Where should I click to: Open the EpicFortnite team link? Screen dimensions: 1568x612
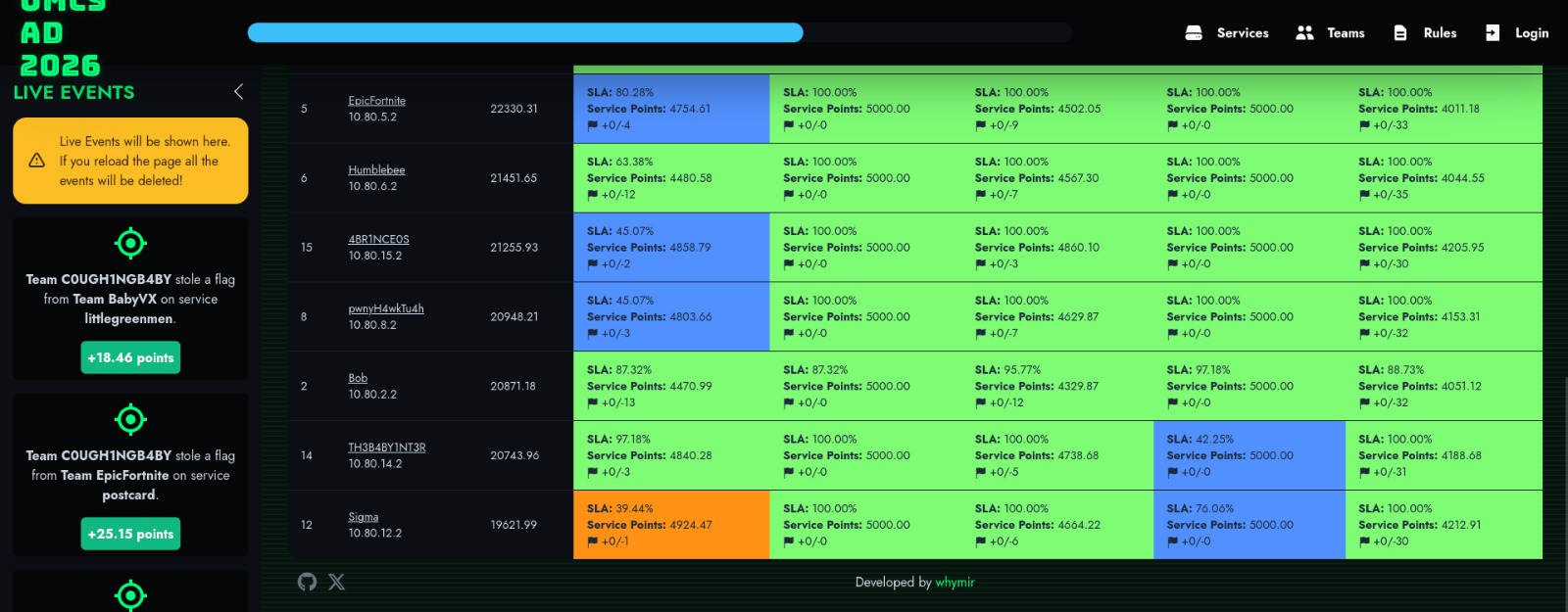pyautogui.click(x=376, y=100)
